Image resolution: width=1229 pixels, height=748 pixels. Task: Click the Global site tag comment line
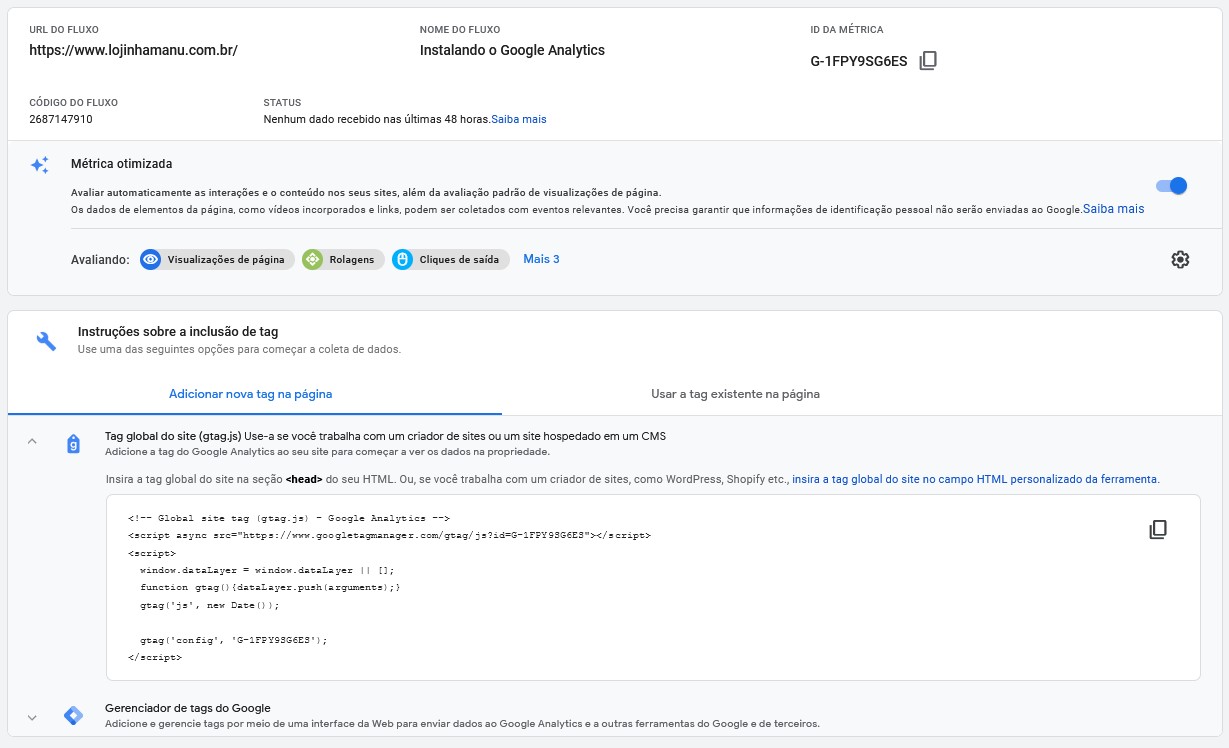[x=289, y=518]
